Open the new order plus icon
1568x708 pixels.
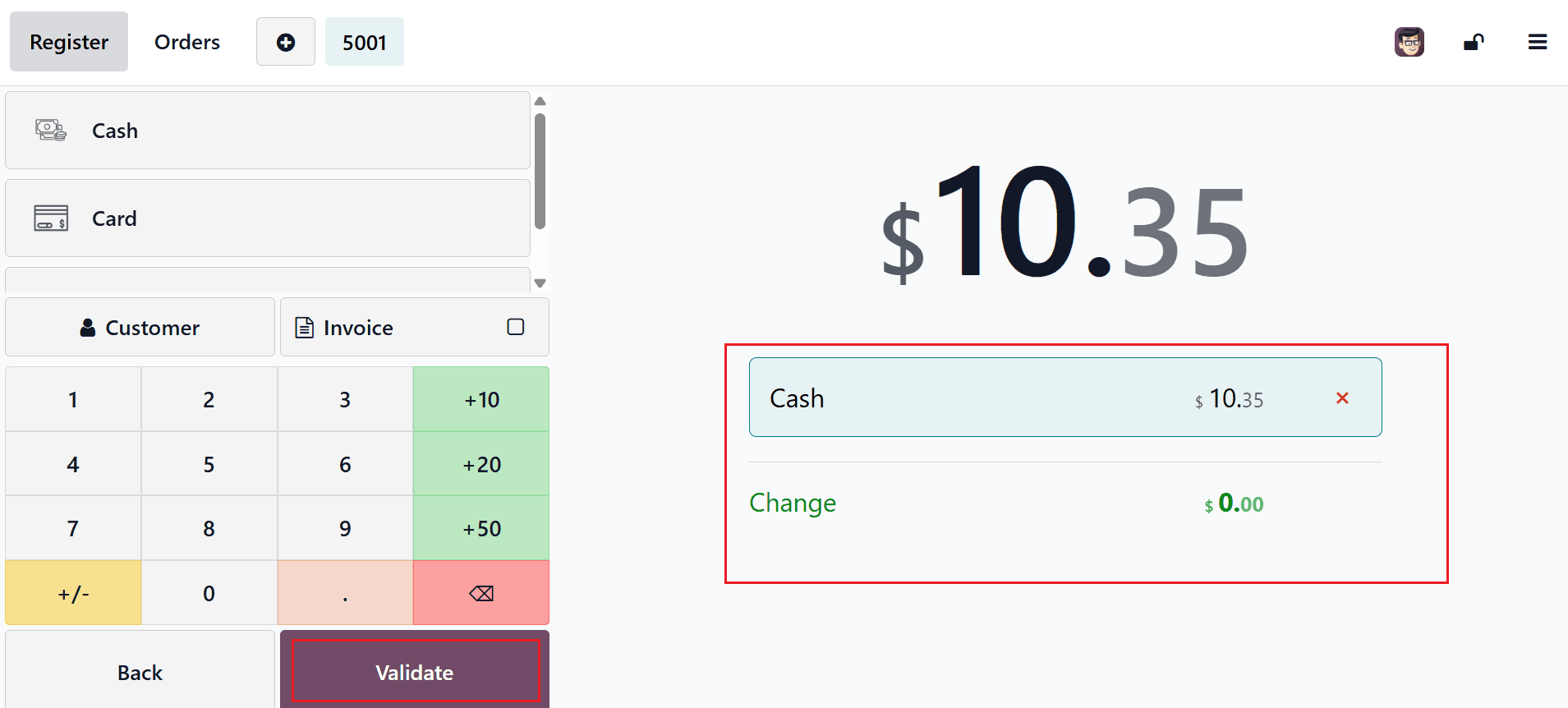coord(285,41)
